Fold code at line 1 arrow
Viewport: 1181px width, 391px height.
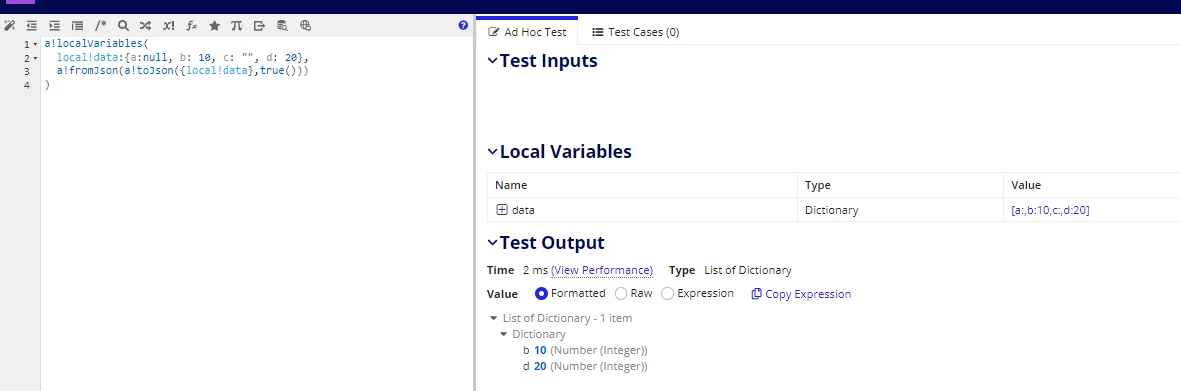click(x=35, y=45)
